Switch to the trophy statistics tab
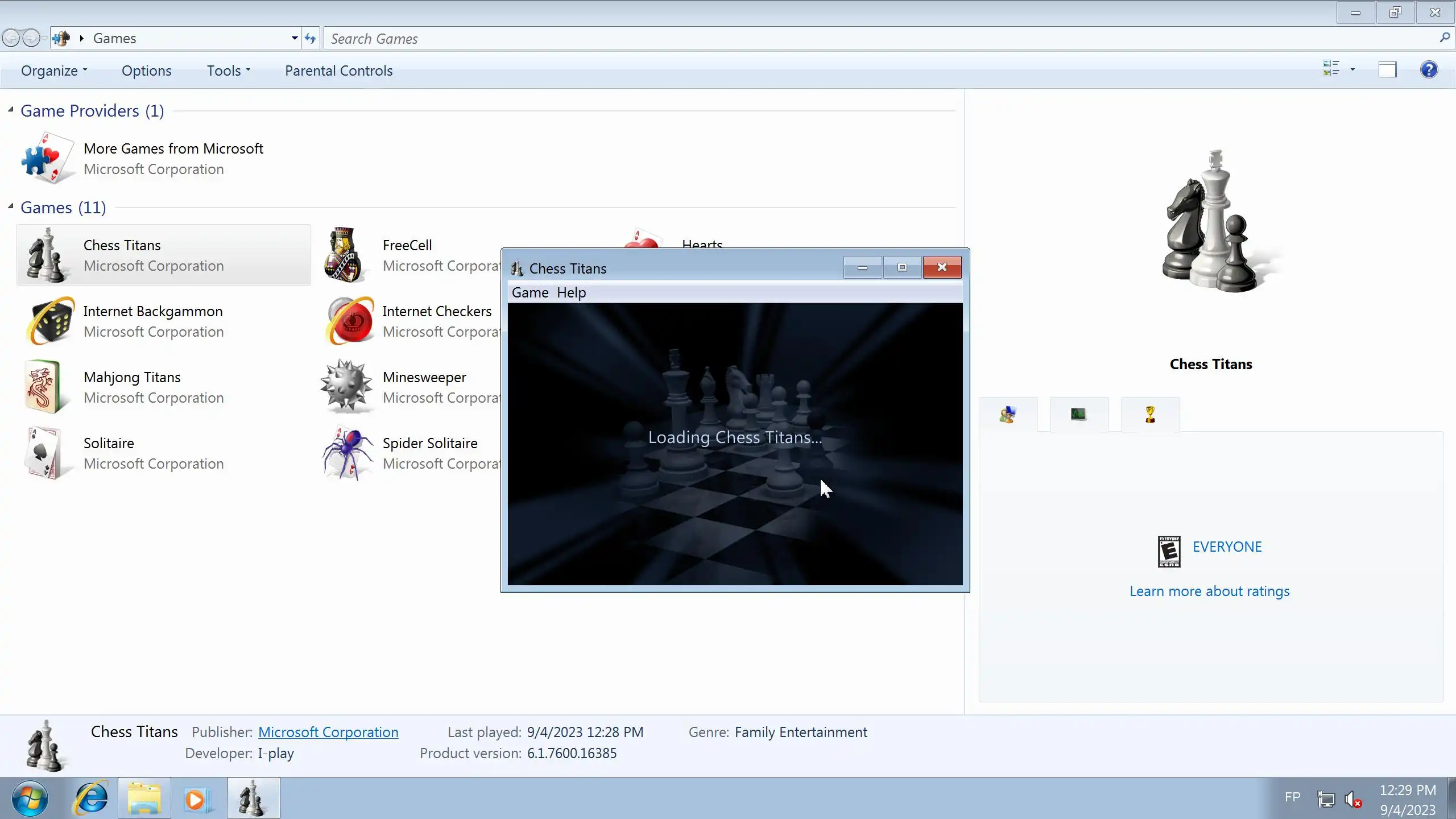1456x819 pixels. [x=1149, y=415]
